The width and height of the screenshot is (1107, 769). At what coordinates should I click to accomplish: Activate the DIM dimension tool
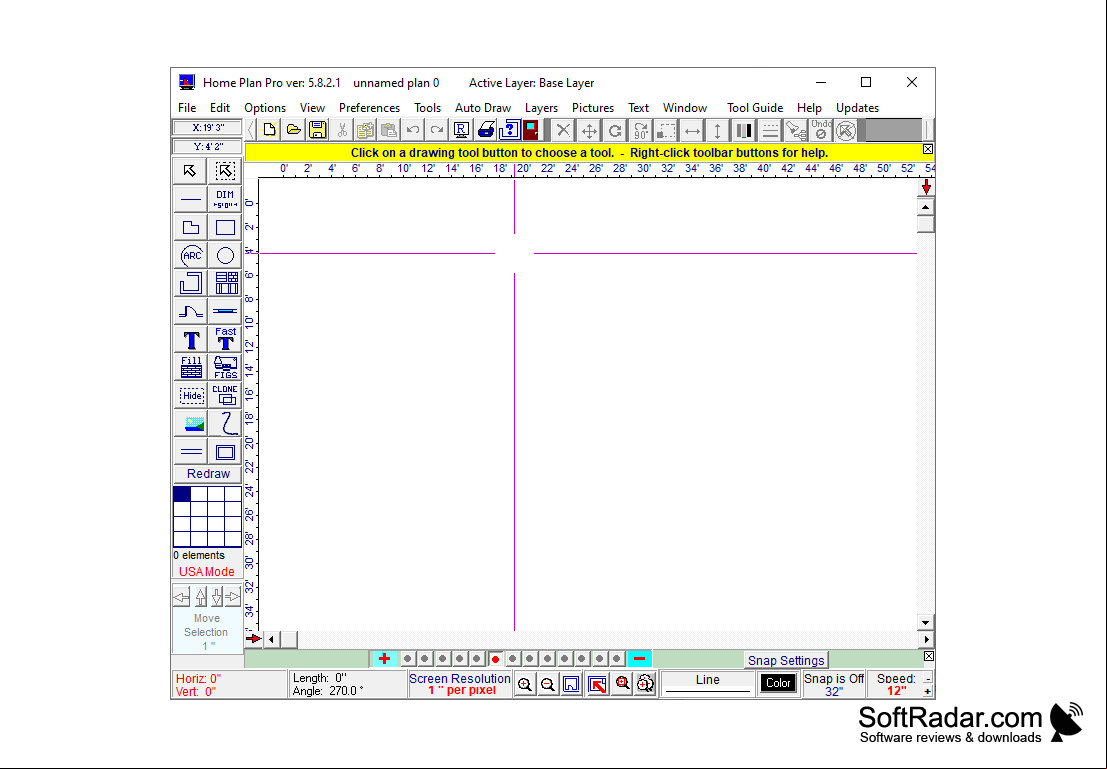tap(225, 199)
